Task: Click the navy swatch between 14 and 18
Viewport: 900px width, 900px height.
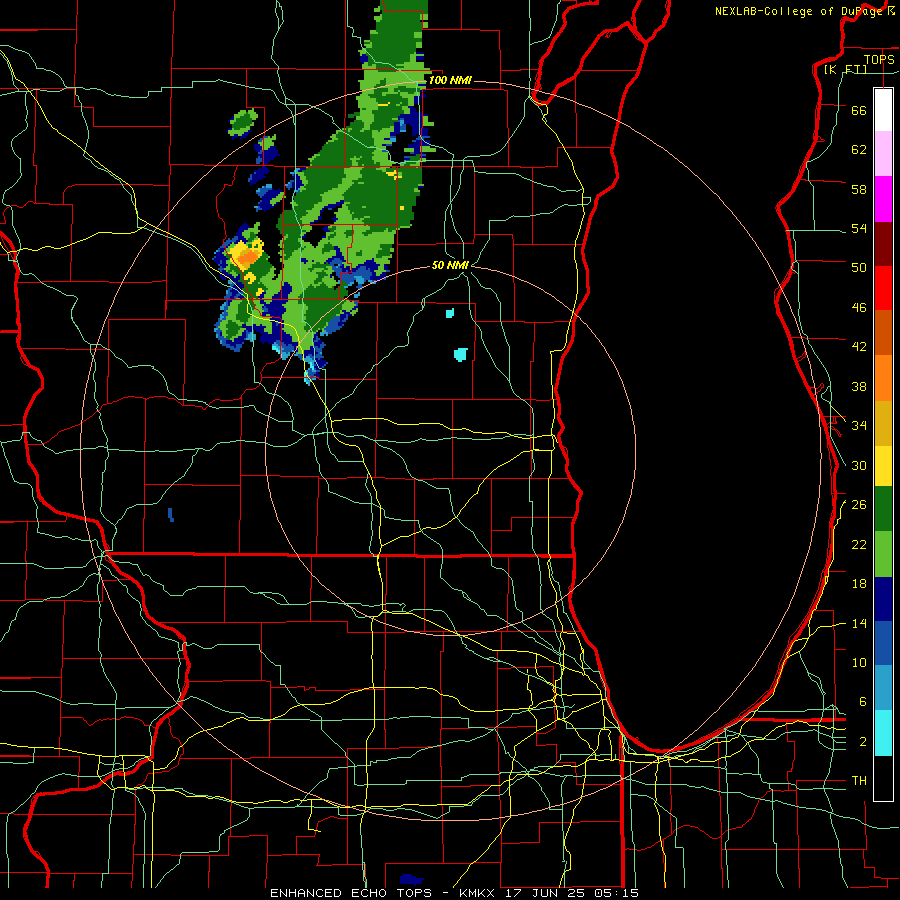Action: point(883,599)
